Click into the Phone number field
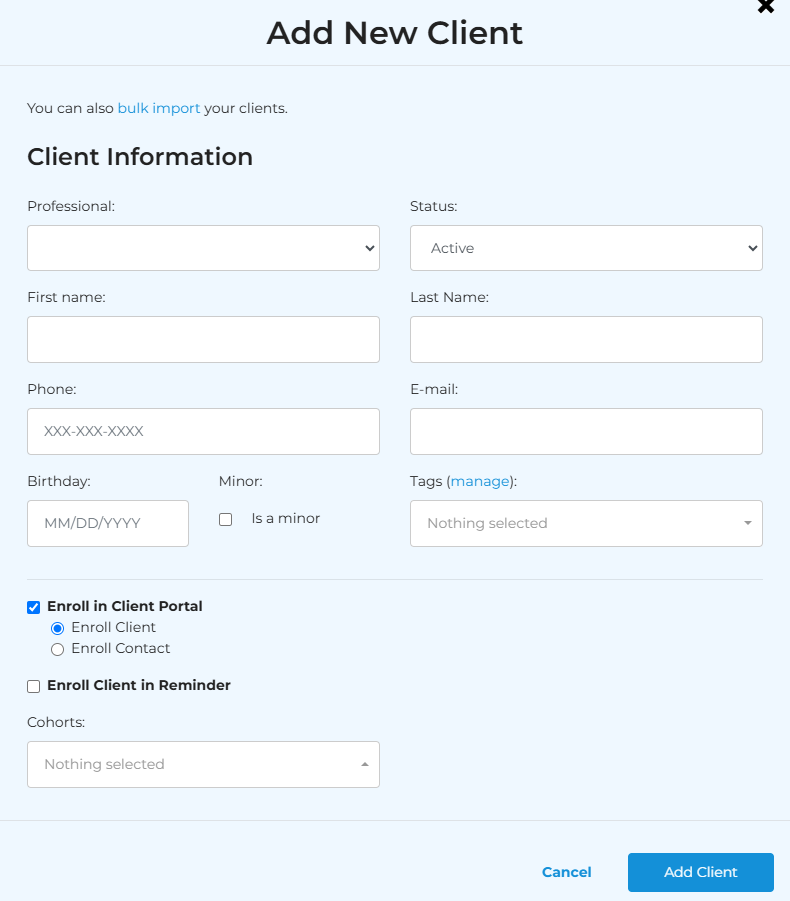Viewport: 790px width, 901px height. click(x=203, y=431)
